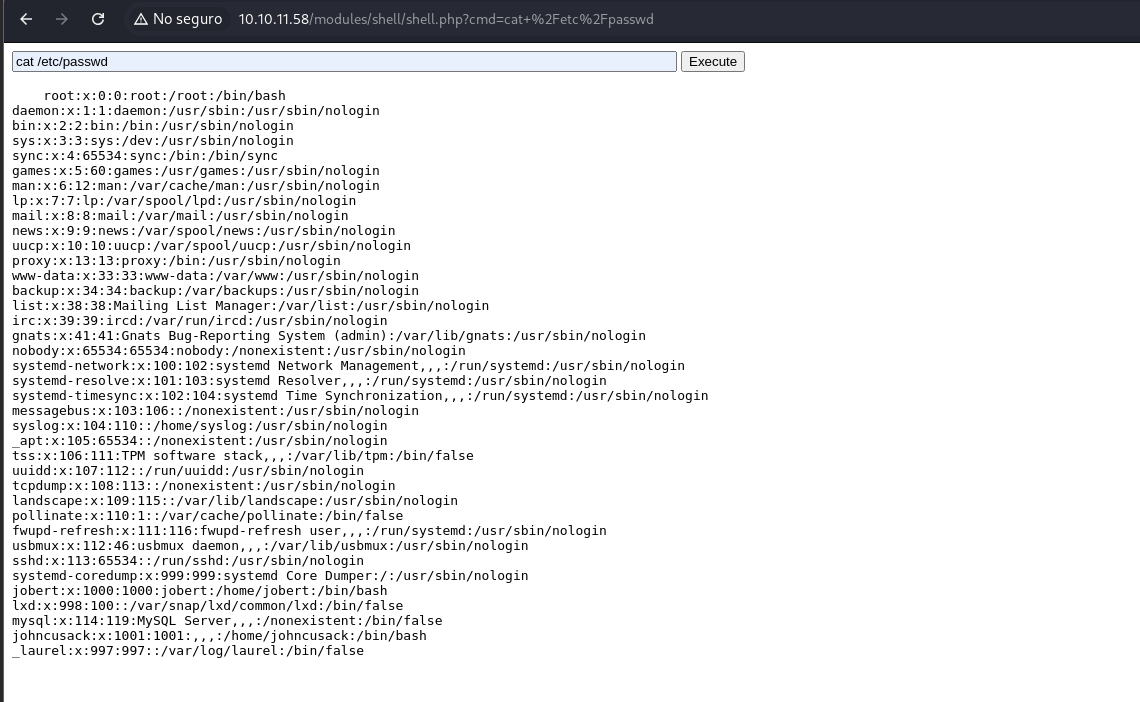1140x702 pixels.
Task: Reload the shell.php page
Action: click(98, 19)
